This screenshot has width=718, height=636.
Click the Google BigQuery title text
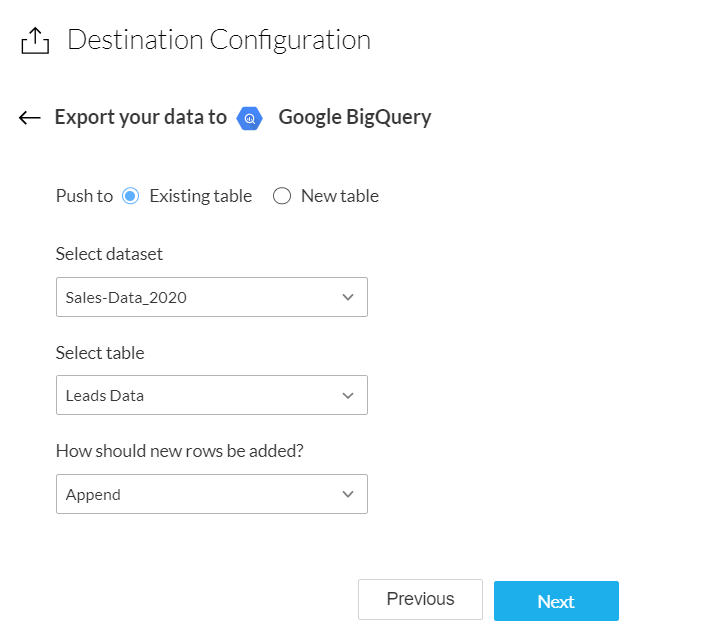click(355, 117)
